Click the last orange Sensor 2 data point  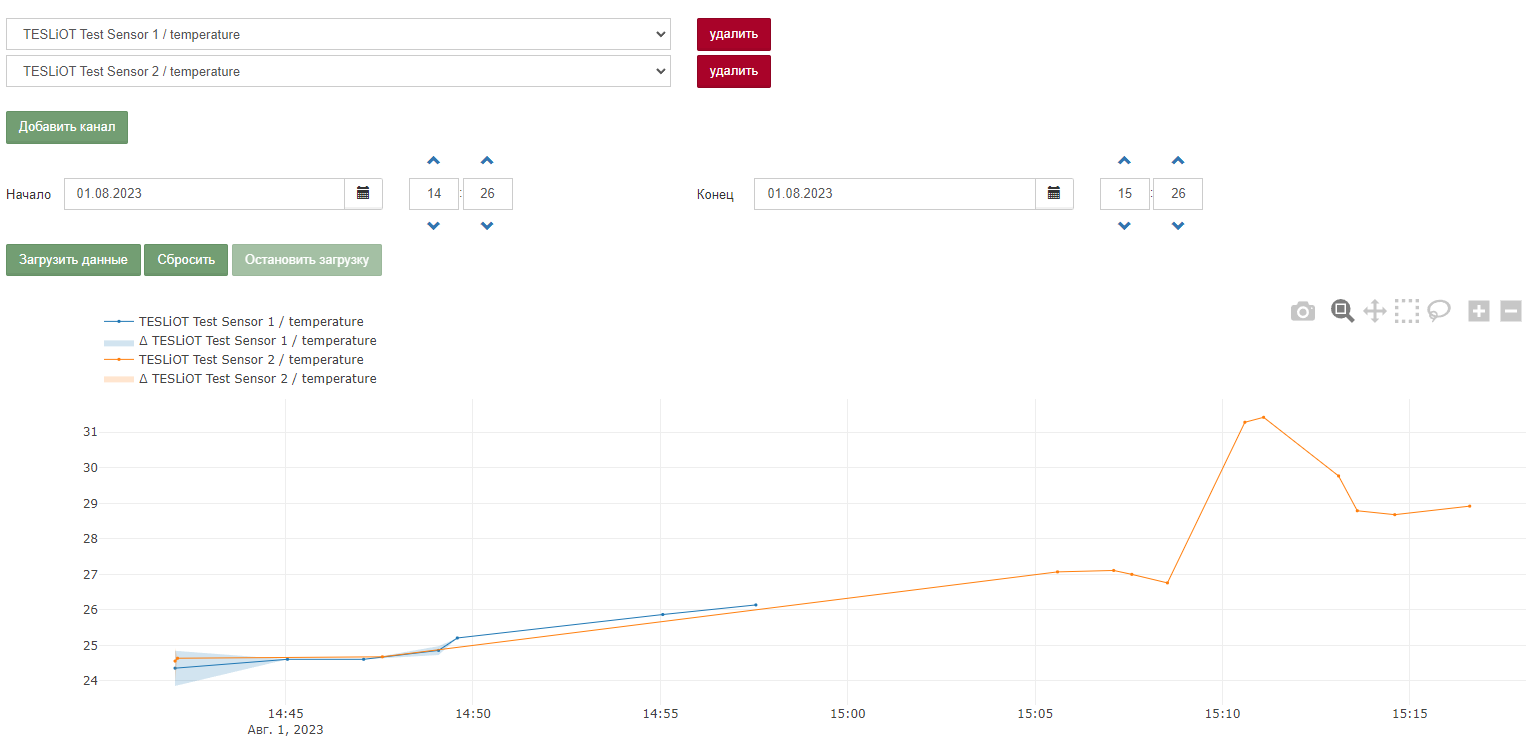tap(1469, 506)
